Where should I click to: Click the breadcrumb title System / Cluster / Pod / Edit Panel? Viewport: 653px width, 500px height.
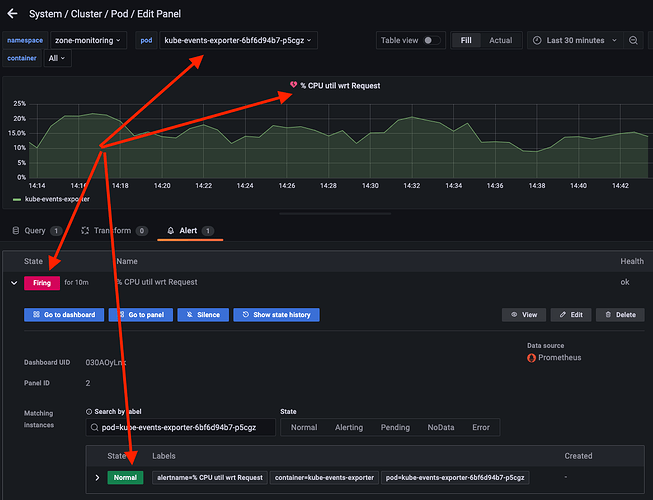[105, 14]
